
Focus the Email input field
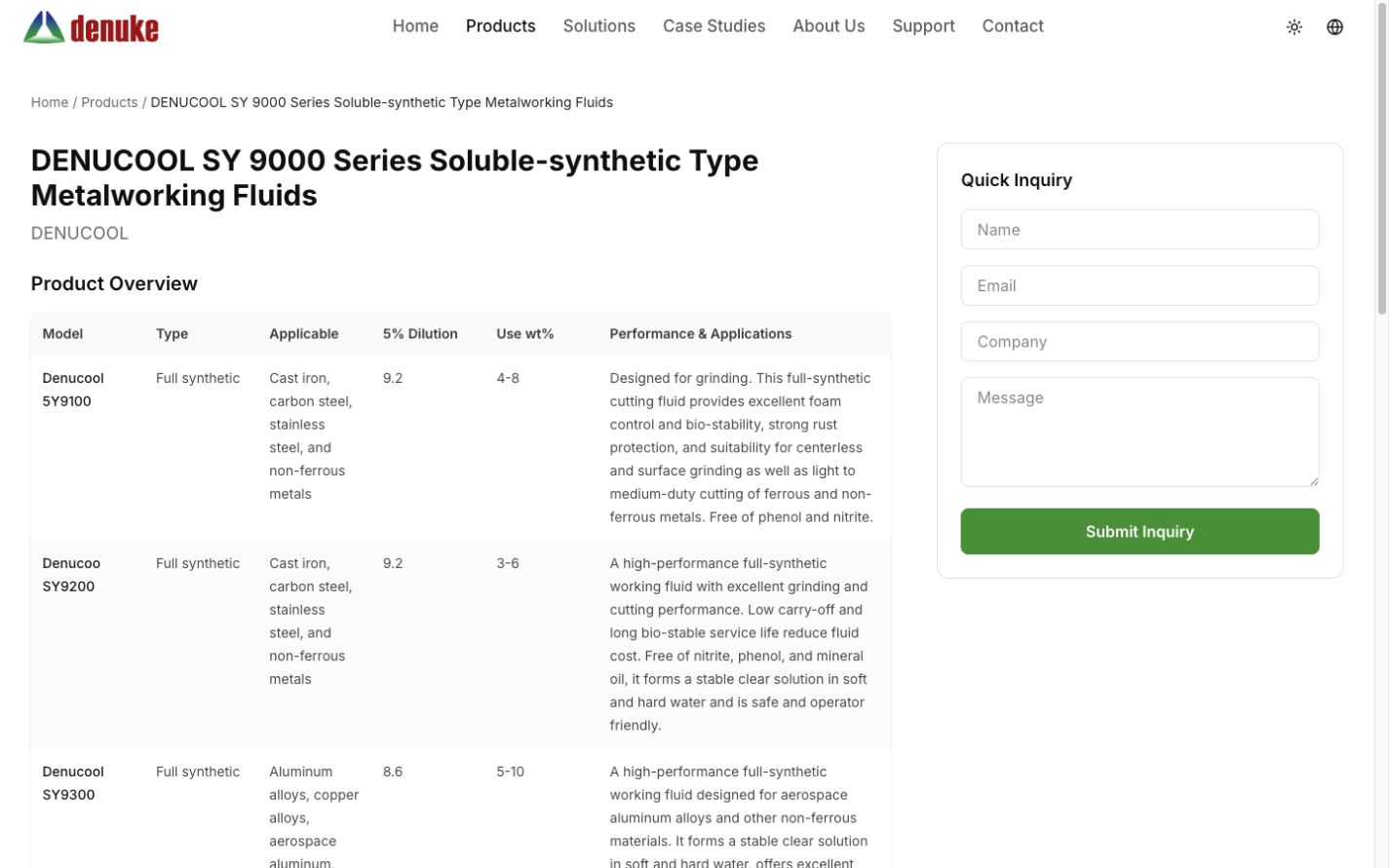(1139, 285)
